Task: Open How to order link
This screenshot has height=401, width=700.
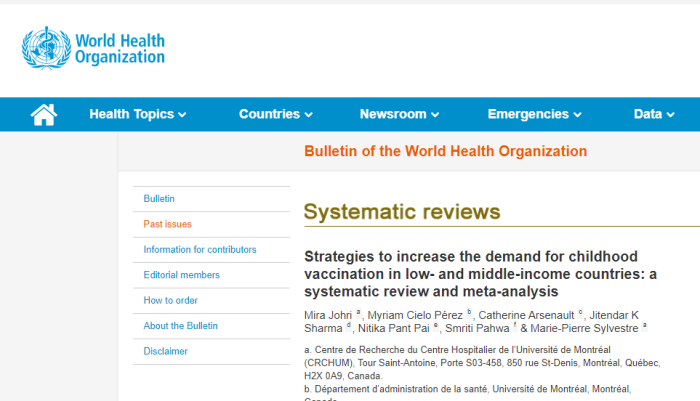Action: coord(171,301)
